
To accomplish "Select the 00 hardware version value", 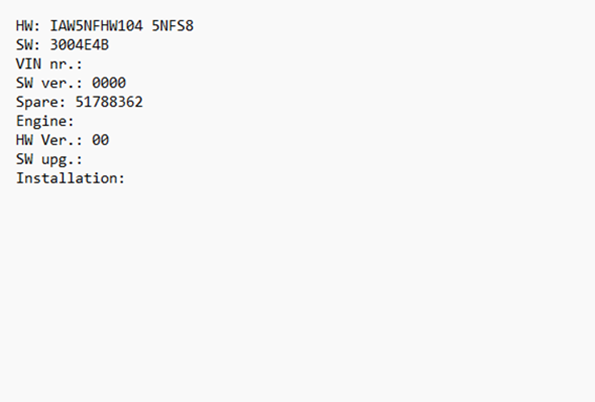I will tap(101, 140).
